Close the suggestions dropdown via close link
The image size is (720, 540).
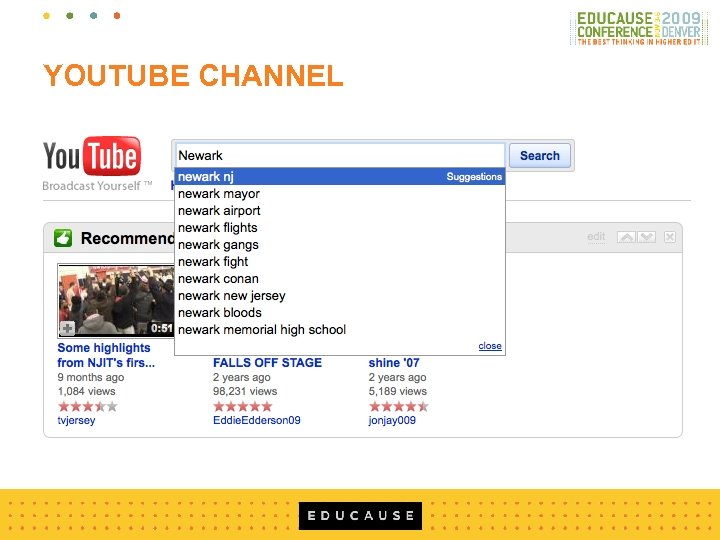[x=490, y=346]
